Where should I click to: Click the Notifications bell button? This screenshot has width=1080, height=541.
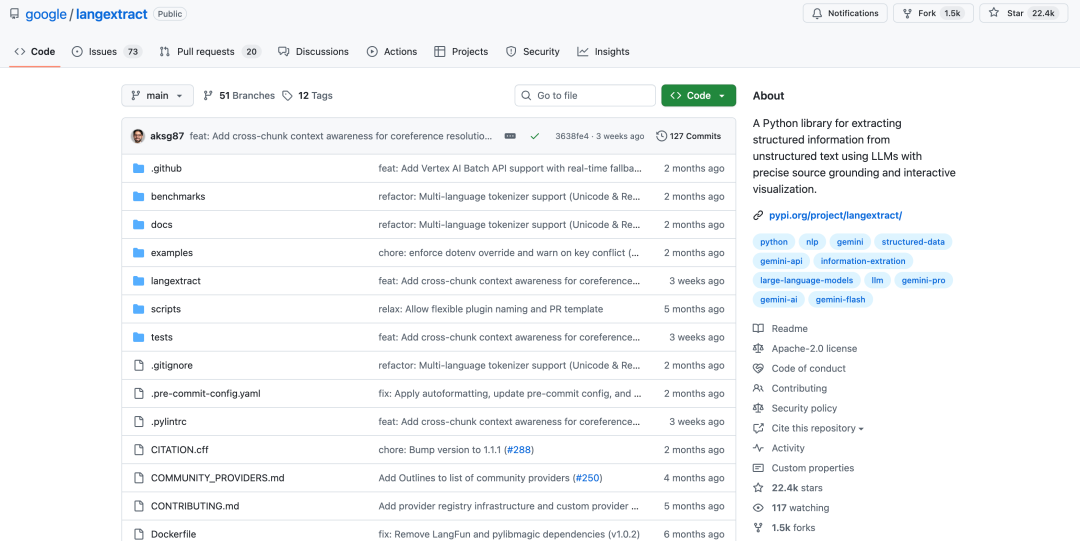pos(845,14)
